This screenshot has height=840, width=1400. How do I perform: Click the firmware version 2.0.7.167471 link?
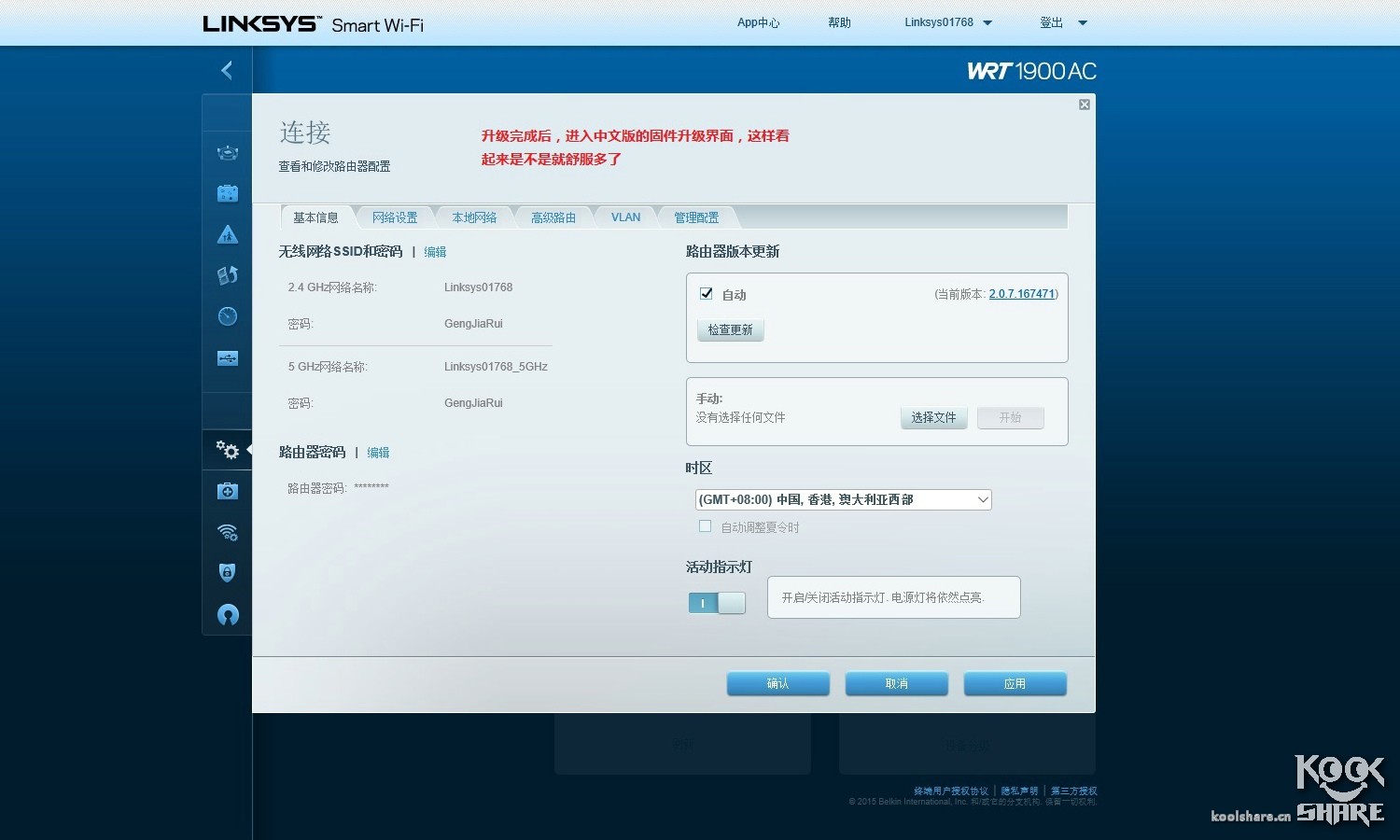click(1021, 293)
